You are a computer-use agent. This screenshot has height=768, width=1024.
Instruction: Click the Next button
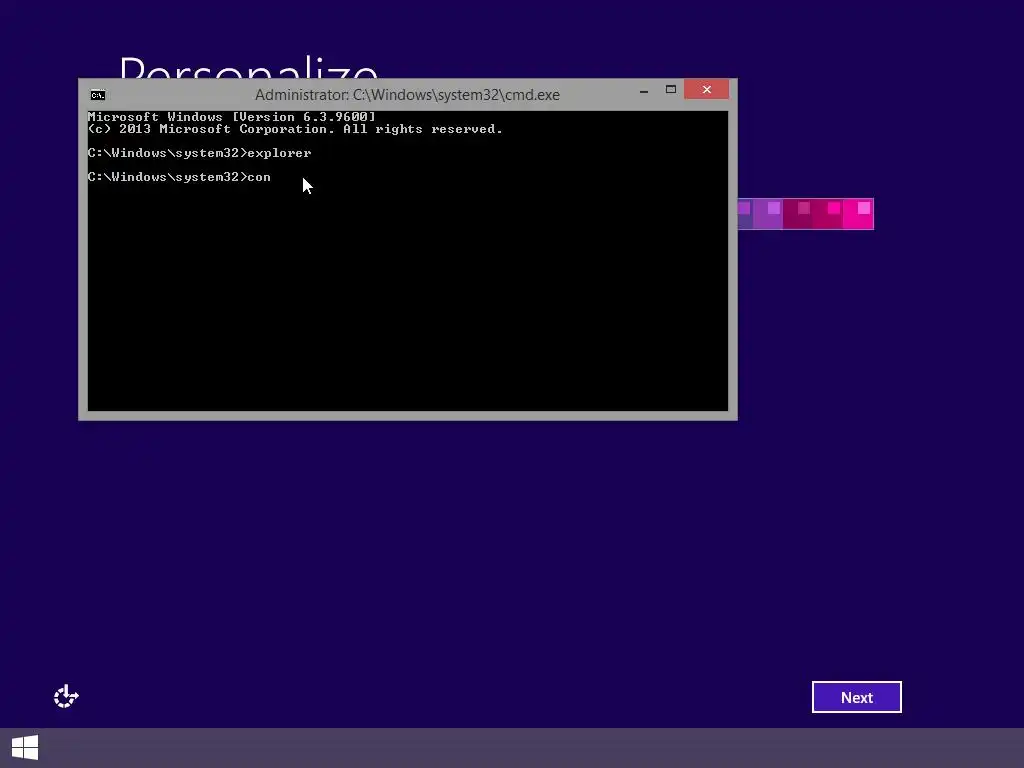coord(856,697)
